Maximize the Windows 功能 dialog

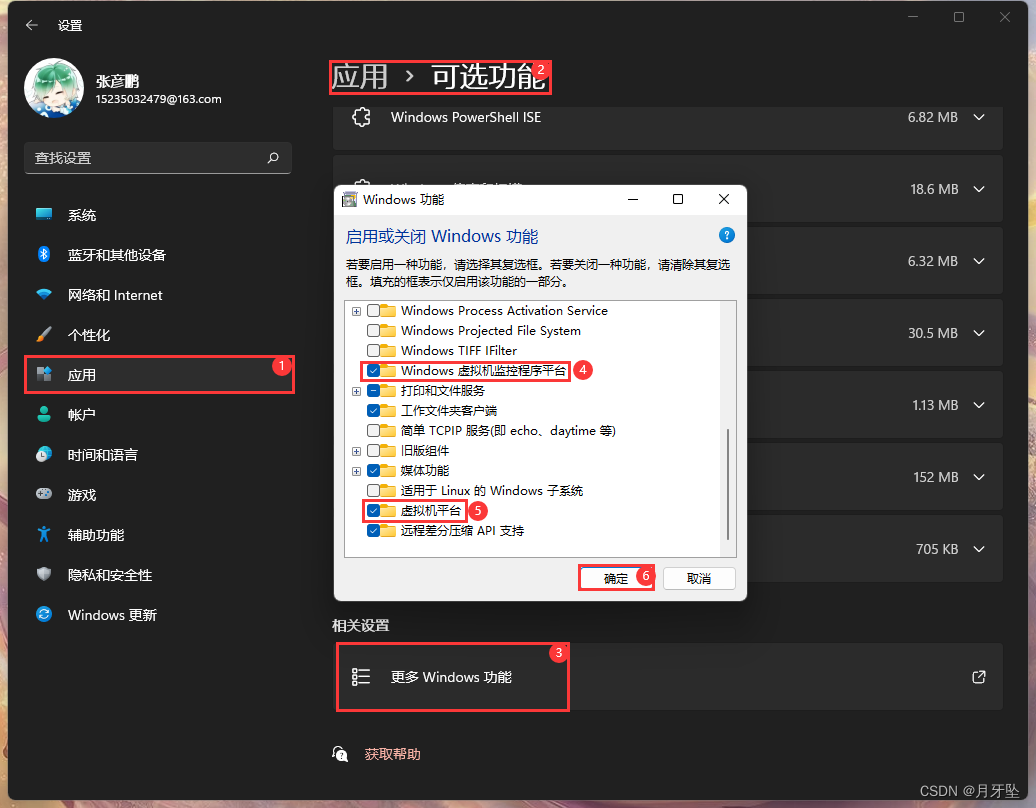click(x=678, y=200)
